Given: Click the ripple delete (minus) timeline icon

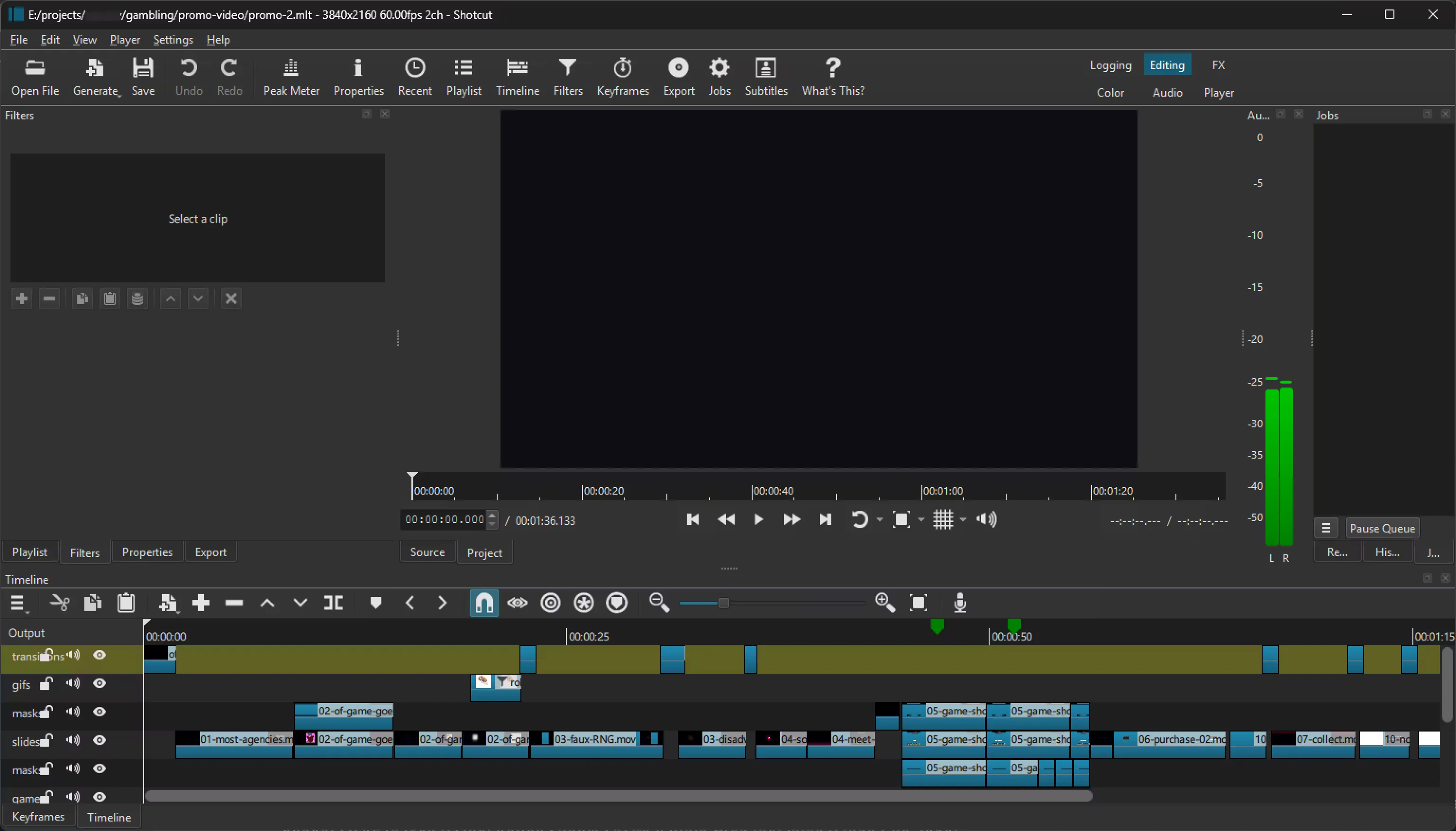Looking at the screenshot, I should [x=234, y=603].
